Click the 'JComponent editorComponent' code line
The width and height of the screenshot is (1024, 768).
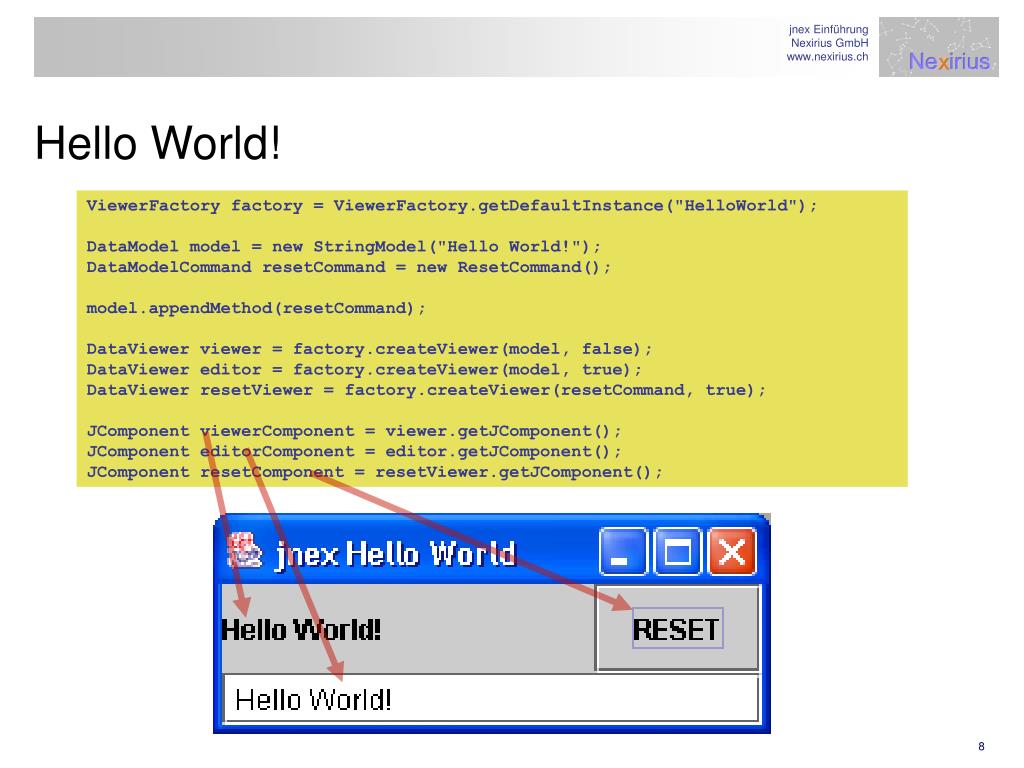click(x=354, y=451)
